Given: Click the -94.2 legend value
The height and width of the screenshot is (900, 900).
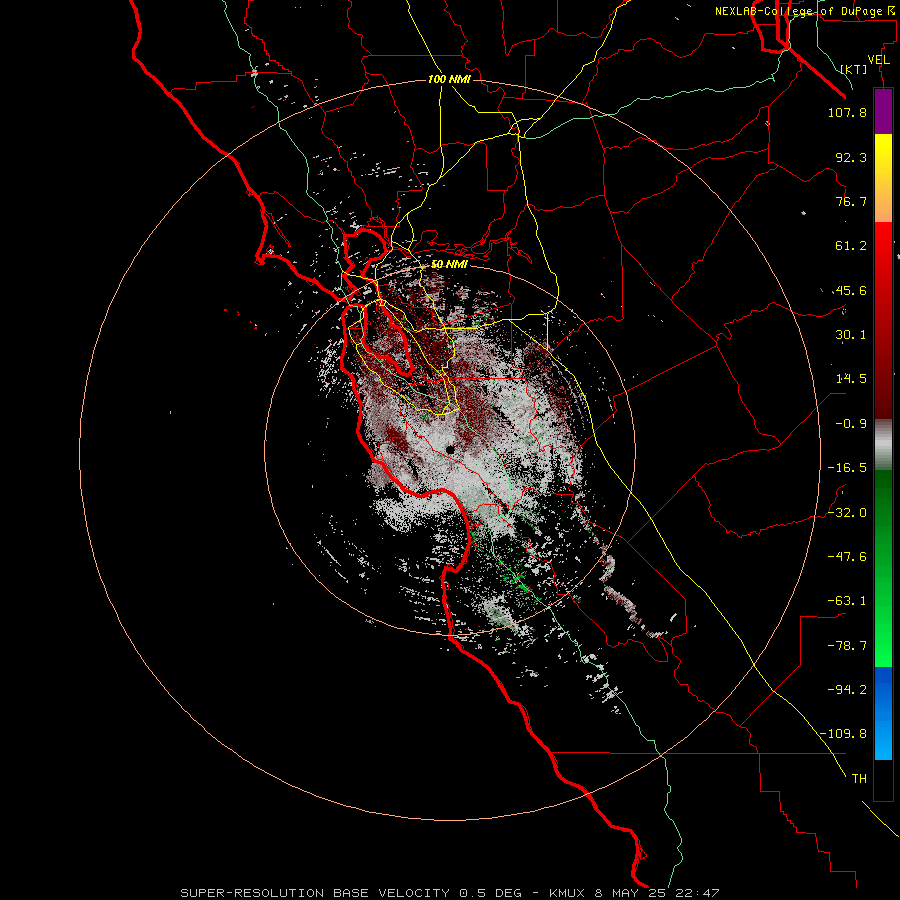Looking at the screenshot, I should tap(847, 689).
